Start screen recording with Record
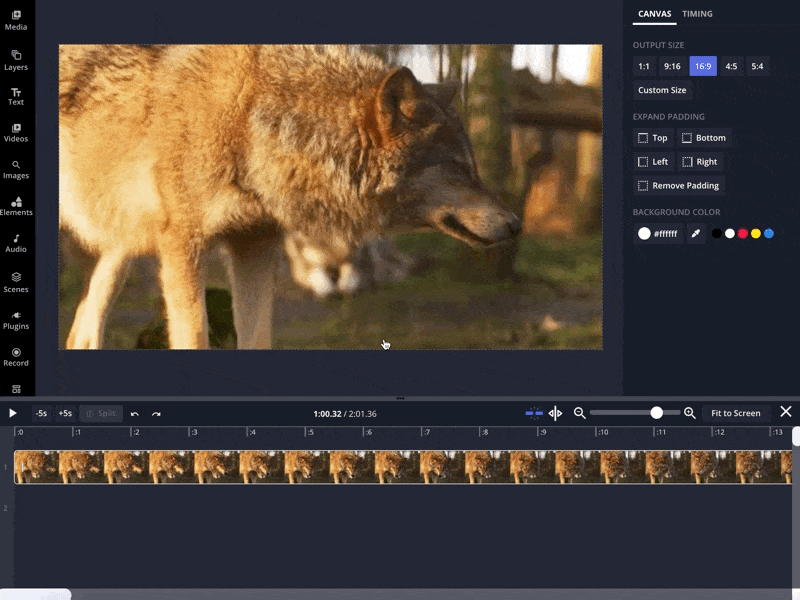The image size is (800, 600). point(16,357)
